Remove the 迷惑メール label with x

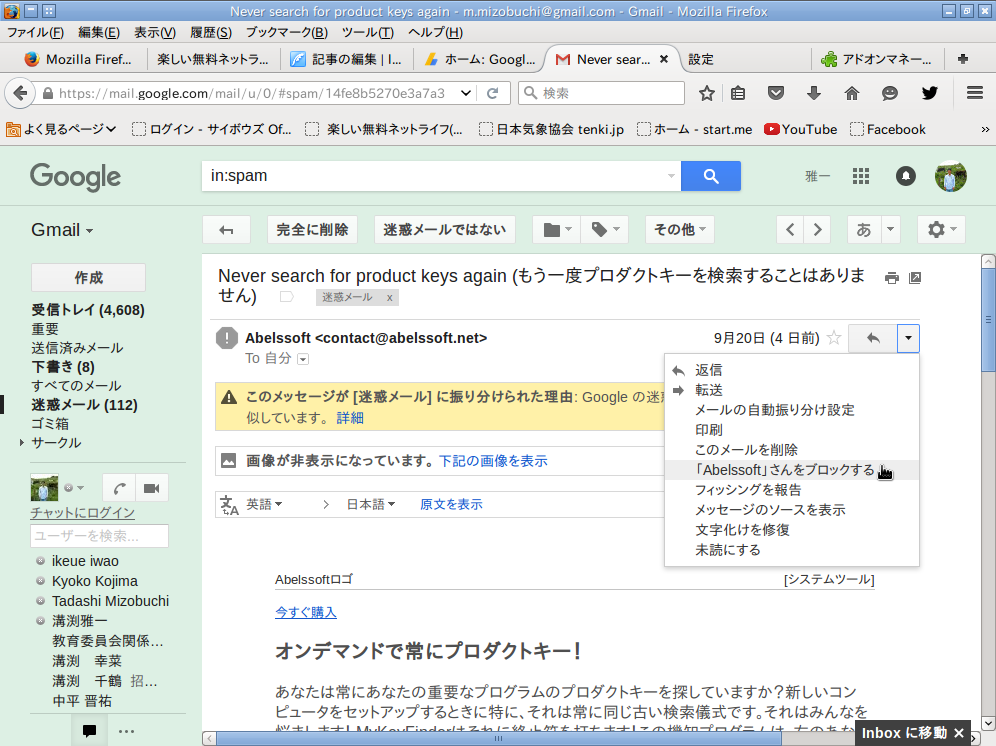pyautogui.click(x=389, y=297)
